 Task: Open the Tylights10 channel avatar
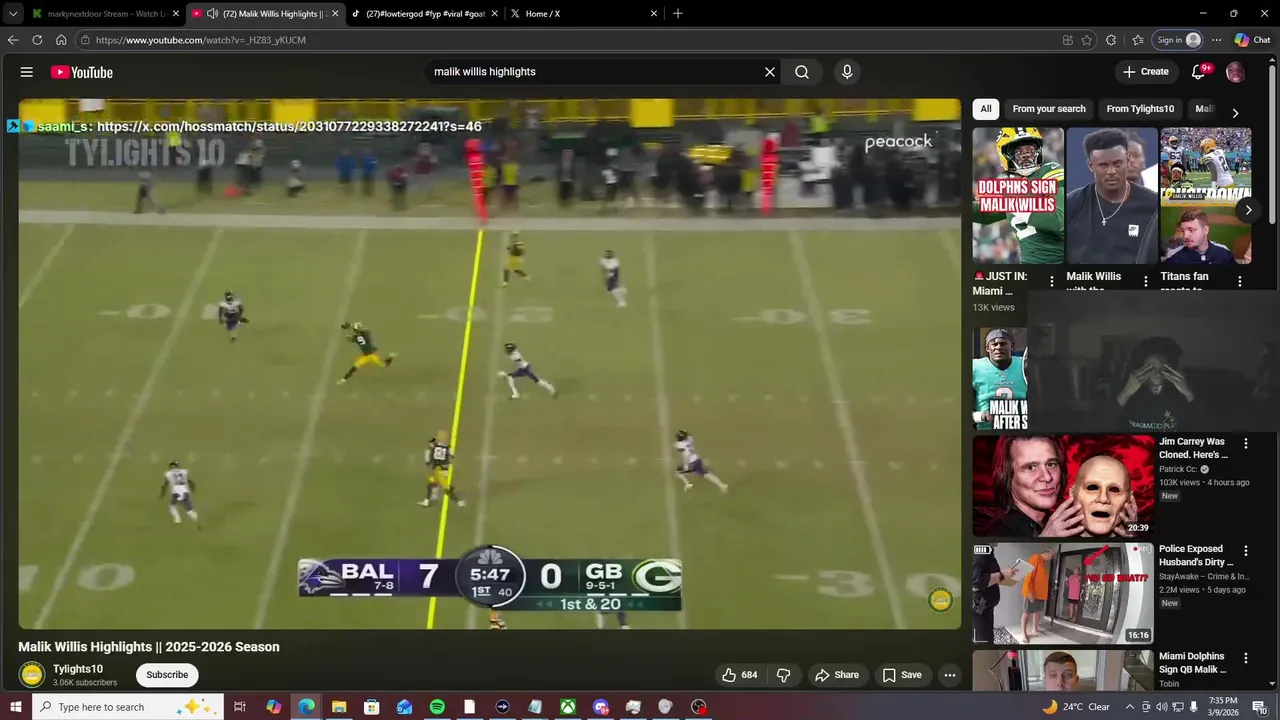(32, 675)
